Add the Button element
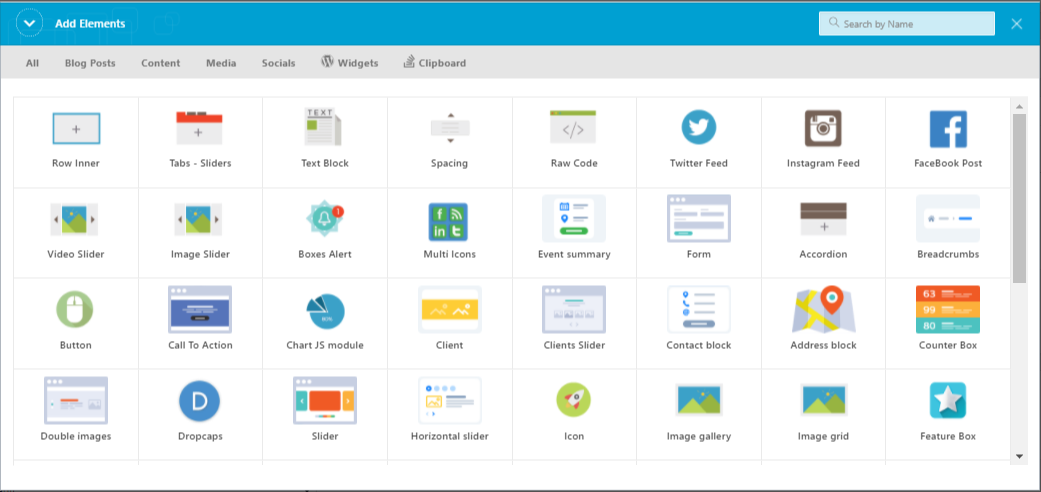1041x492 pixels. tap(75, 310)
